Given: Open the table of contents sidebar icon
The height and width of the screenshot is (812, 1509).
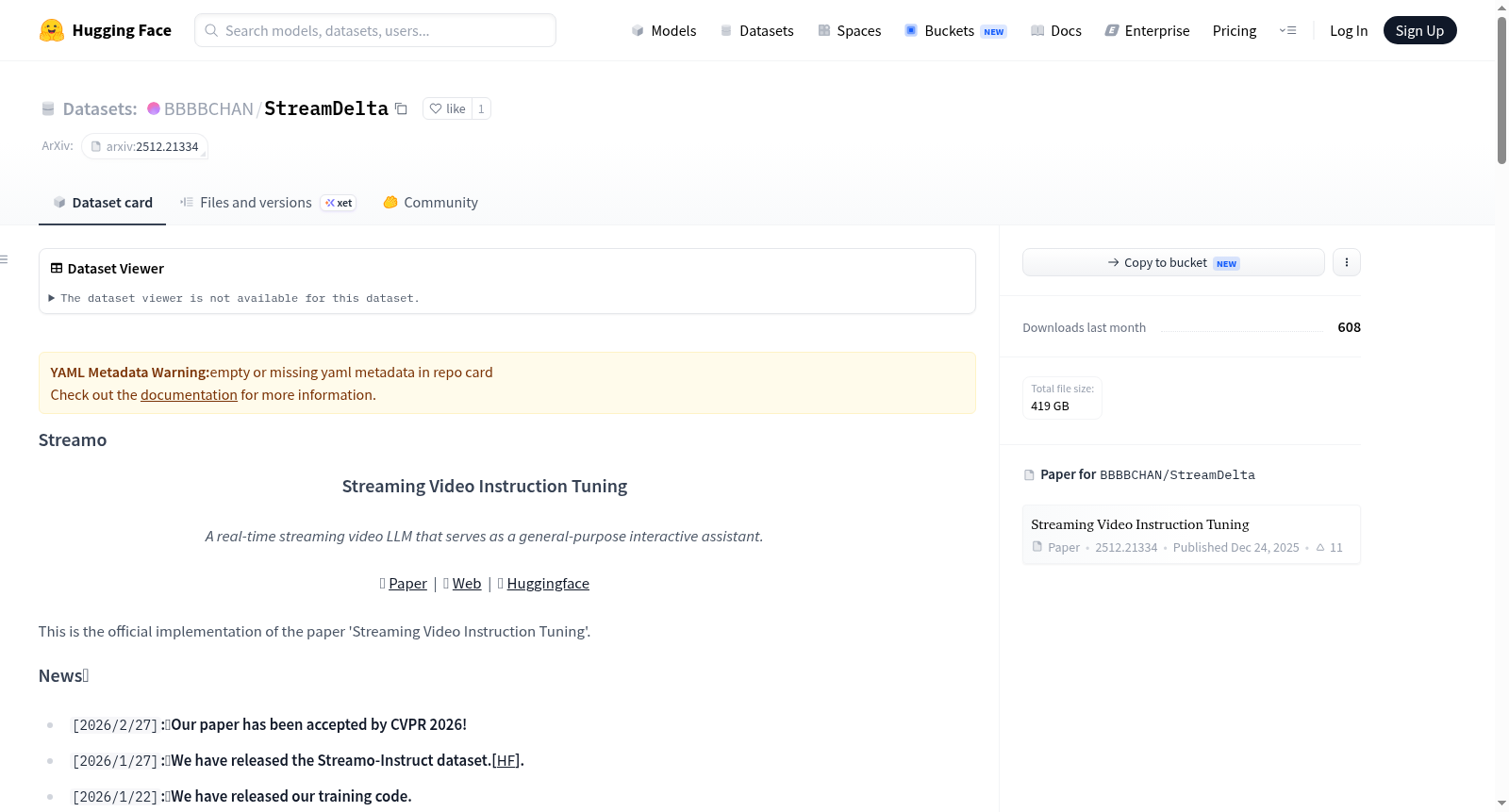Looking at the screenshot, I should (x=4, y=258).
